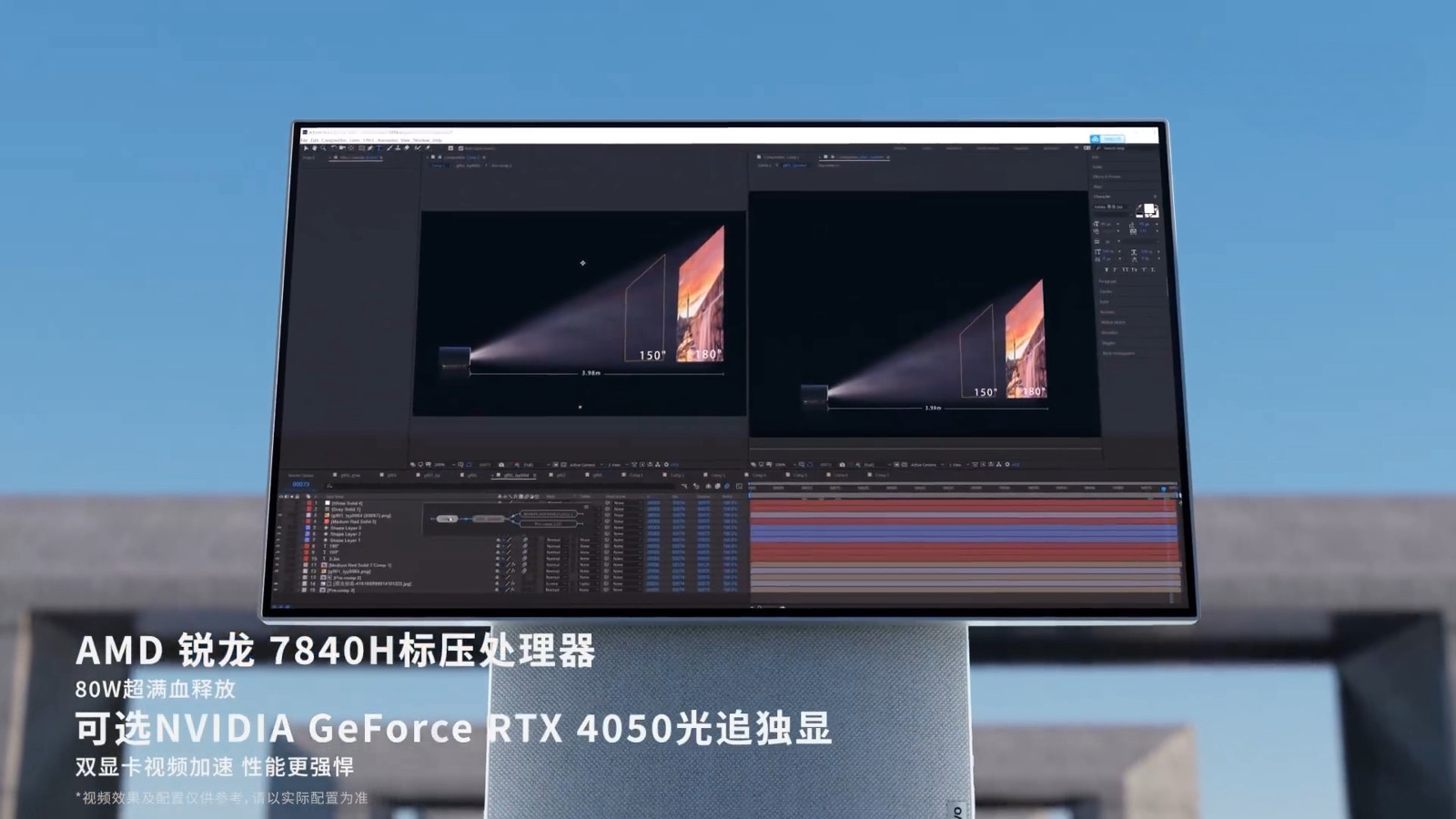
Task: Select the Zoom magnifier tool
Action: (x=323, y=148)
